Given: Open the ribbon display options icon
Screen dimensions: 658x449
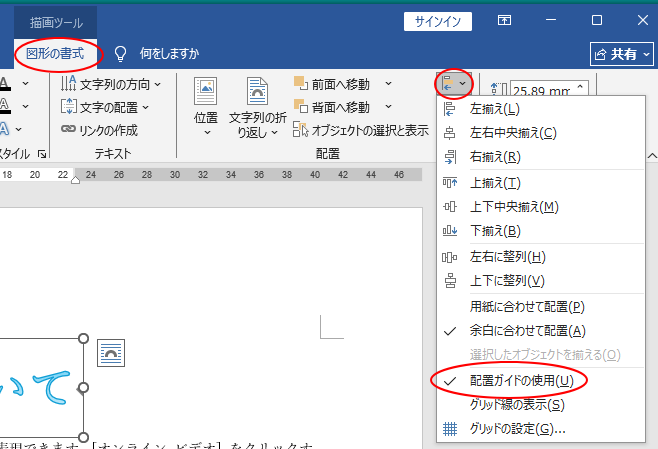Looking at the screenshot, I should (x=504, y=20).
